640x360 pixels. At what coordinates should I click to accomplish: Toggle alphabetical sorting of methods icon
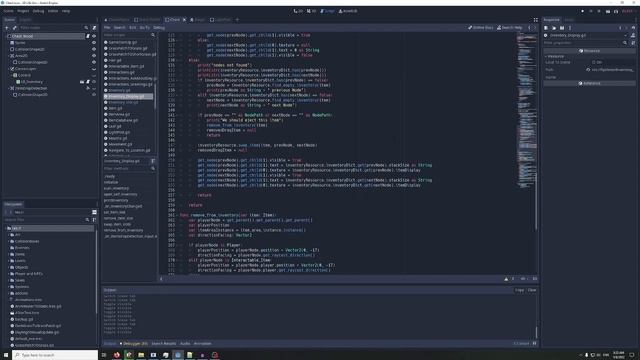(x=153, y=161)
